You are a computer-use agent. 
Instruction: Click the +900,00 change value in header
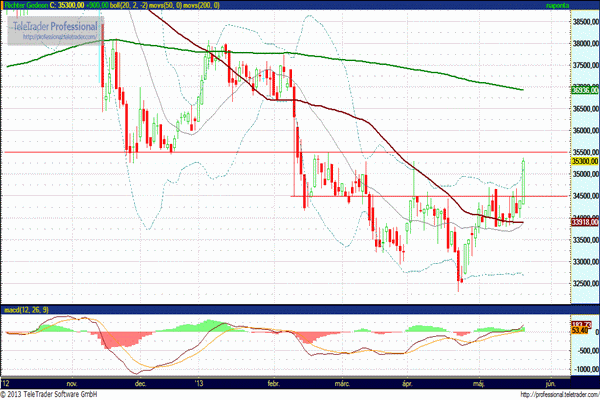pyautogui.click(x=97, y=5)
